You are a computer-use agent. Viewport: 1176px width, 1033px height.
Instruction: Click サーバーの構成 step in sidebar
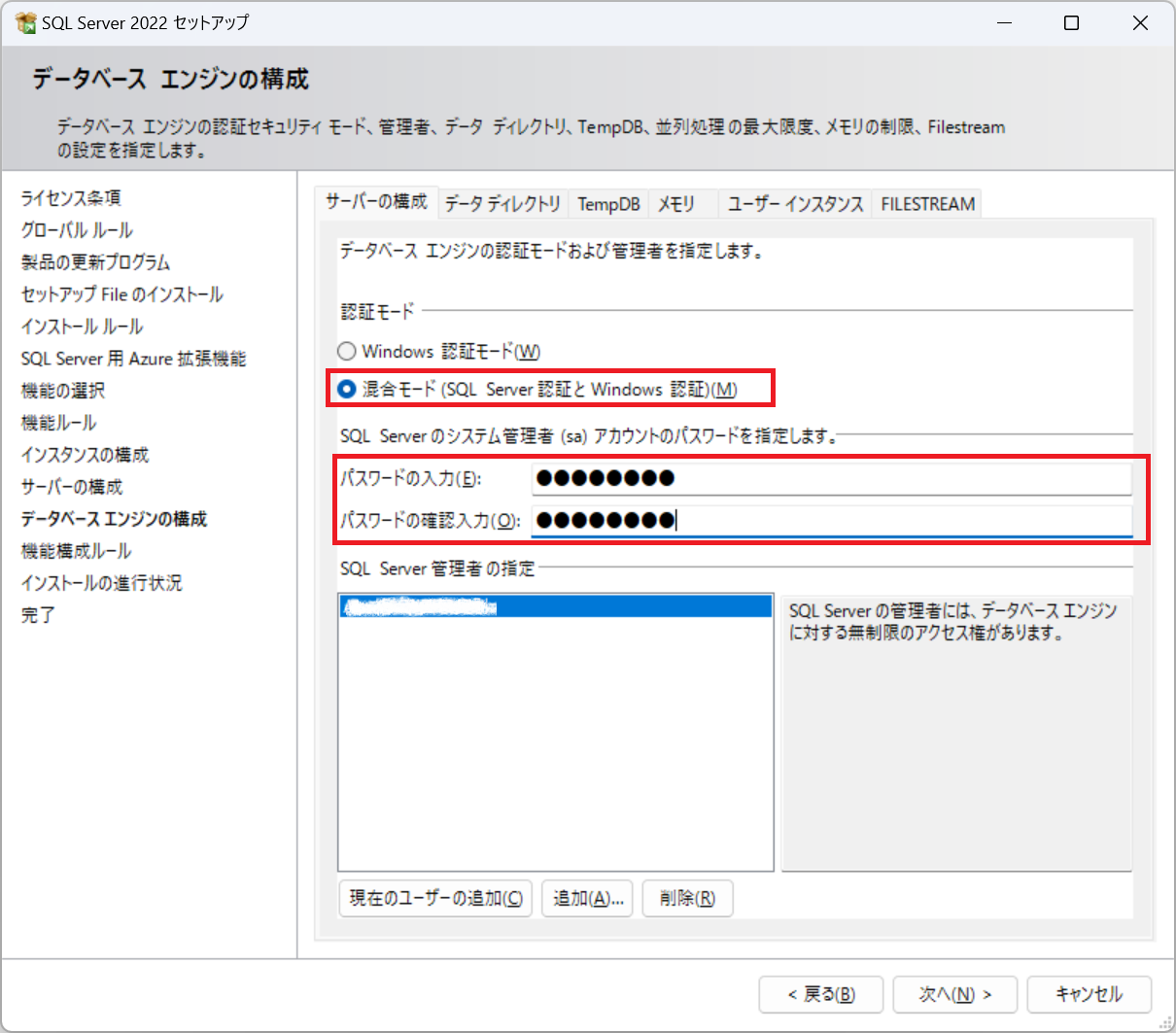click(72, 487)
